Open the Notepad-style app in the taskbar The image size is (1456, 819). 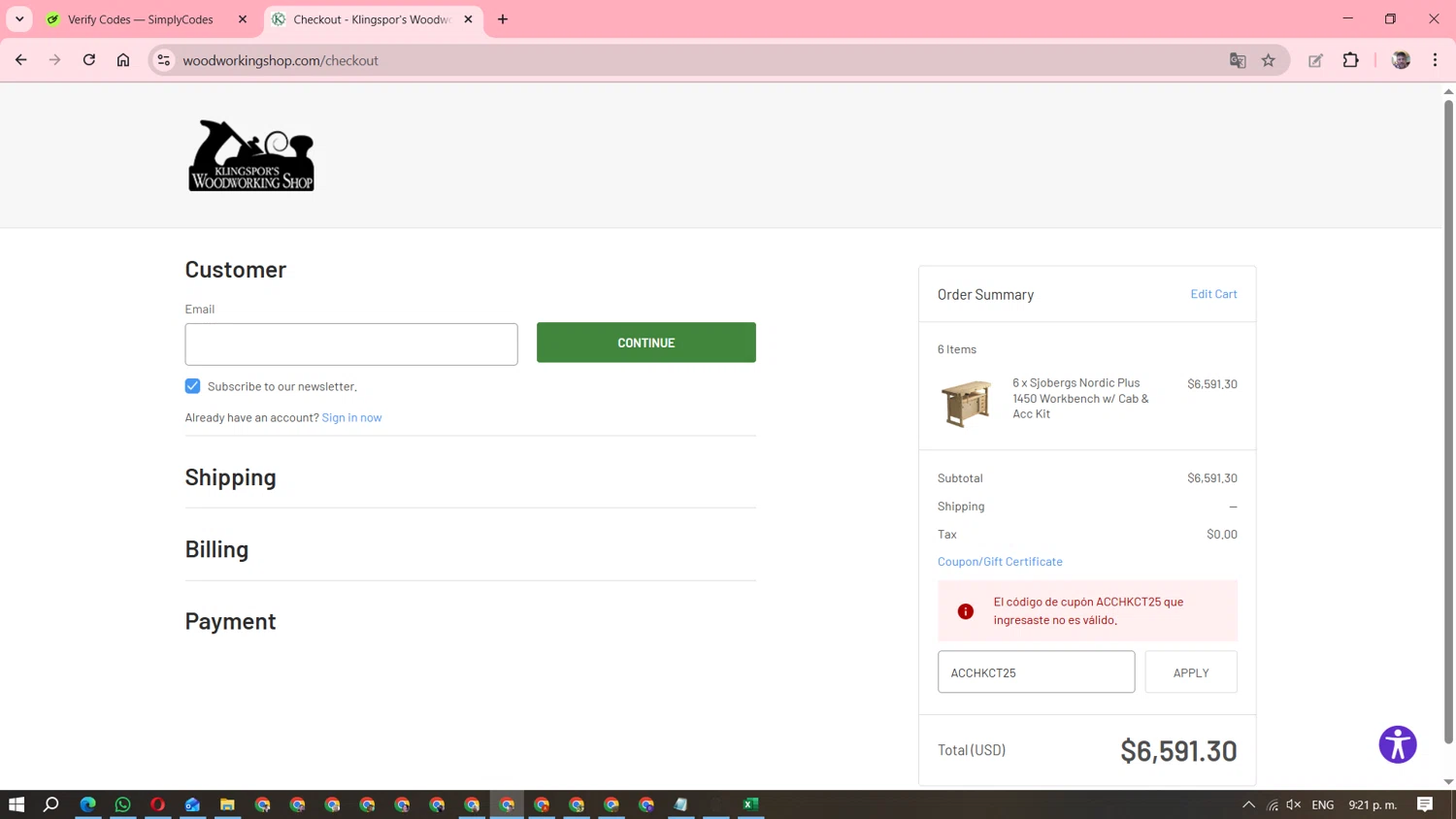pos(681,804)
